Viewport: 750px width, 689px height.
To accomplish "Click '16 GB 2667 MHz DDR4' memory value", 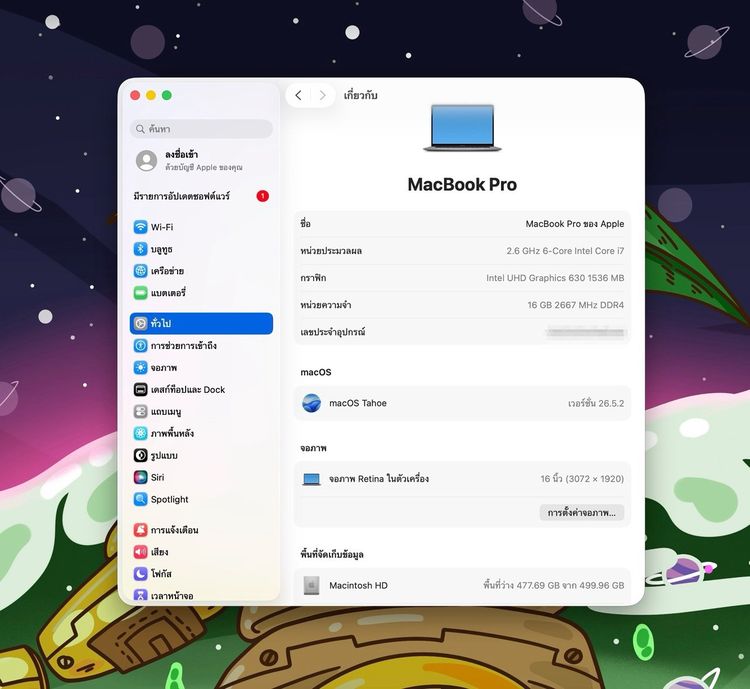I will pos(575,305).
